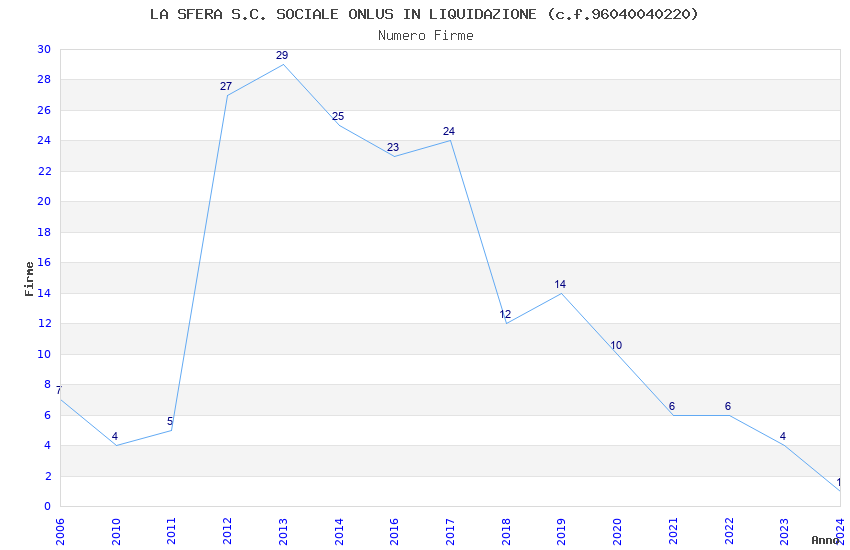Screen dimensions: 850x550
Task: Click the x-axis year 2023
Action: tap(784, 531)
